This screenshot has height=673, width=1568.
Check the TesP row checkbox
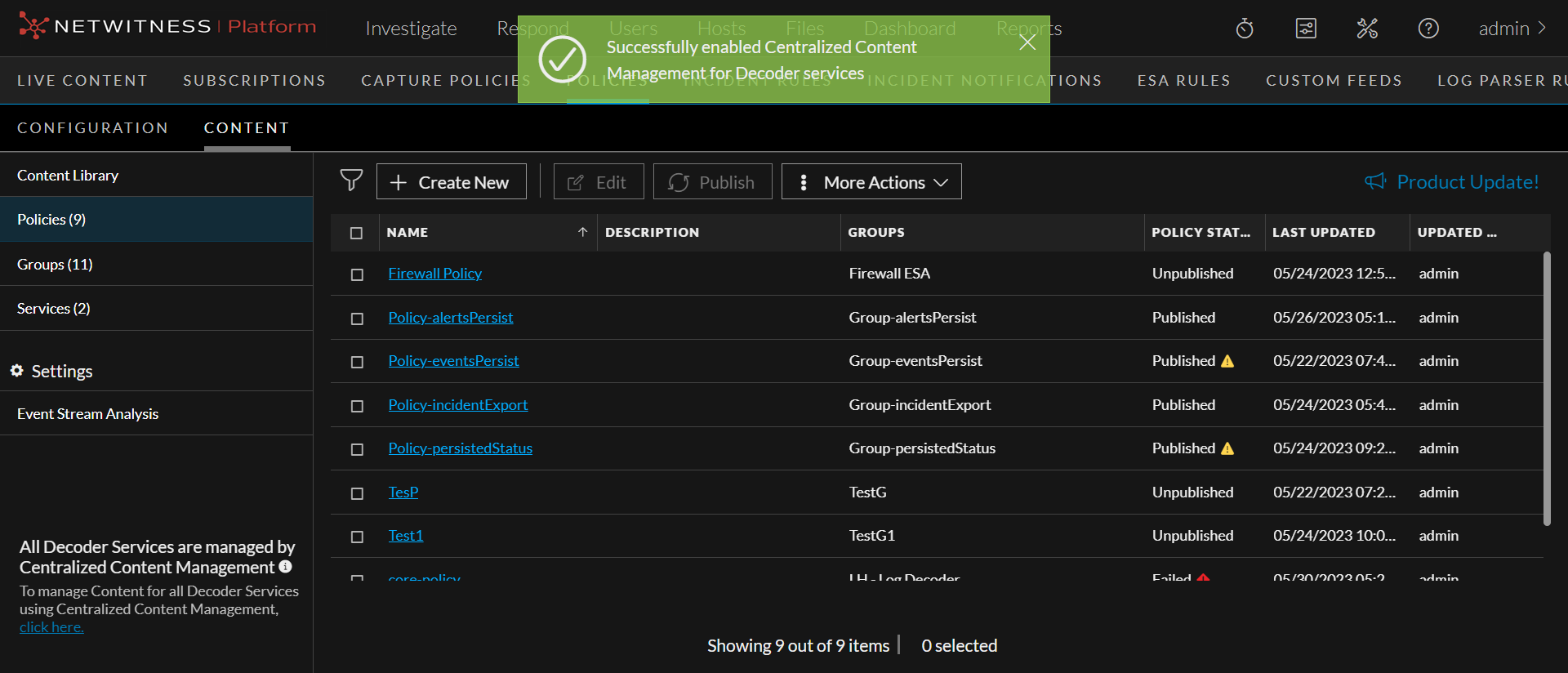(x=357, y=493)
